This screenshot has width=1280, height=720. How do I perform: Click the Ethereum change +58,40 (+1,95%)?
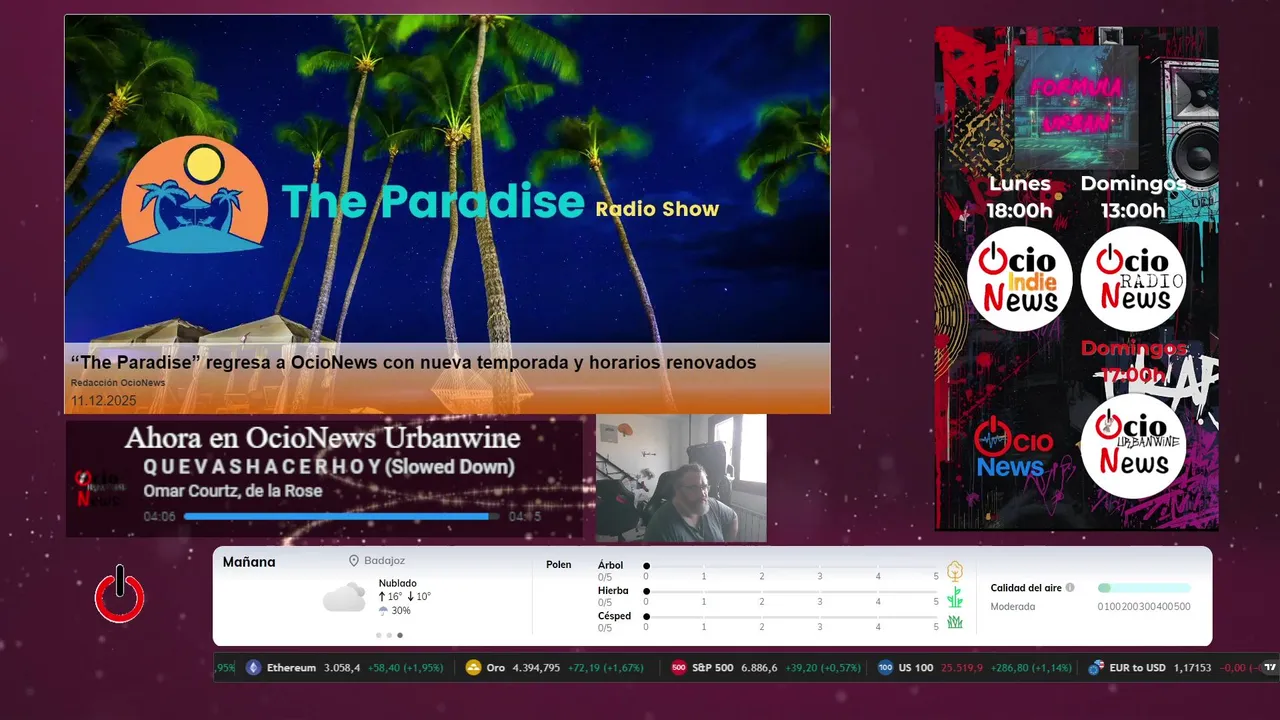pos(406,668)
